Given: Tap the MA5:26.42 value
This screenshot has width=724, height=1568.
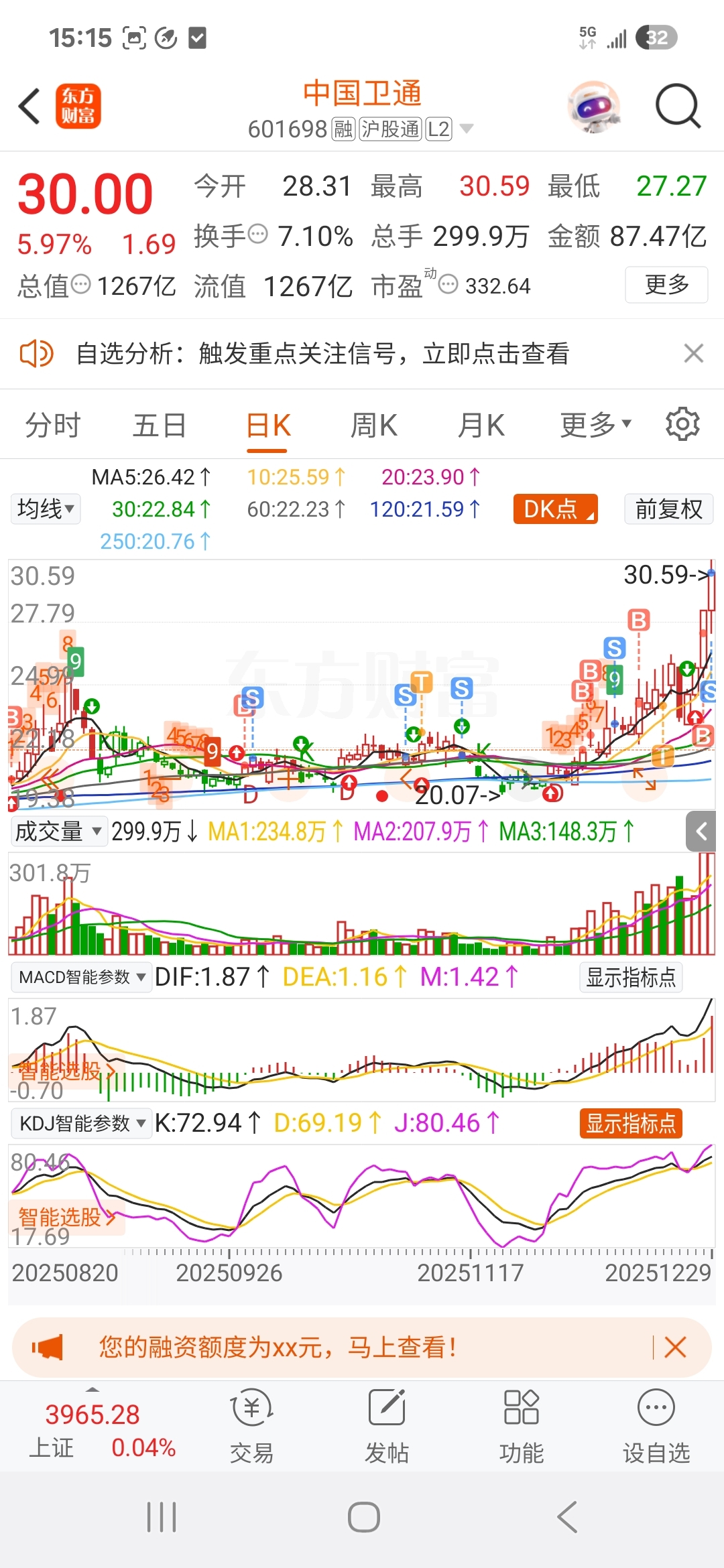Looking at the screenshot, I should point(152,477).
